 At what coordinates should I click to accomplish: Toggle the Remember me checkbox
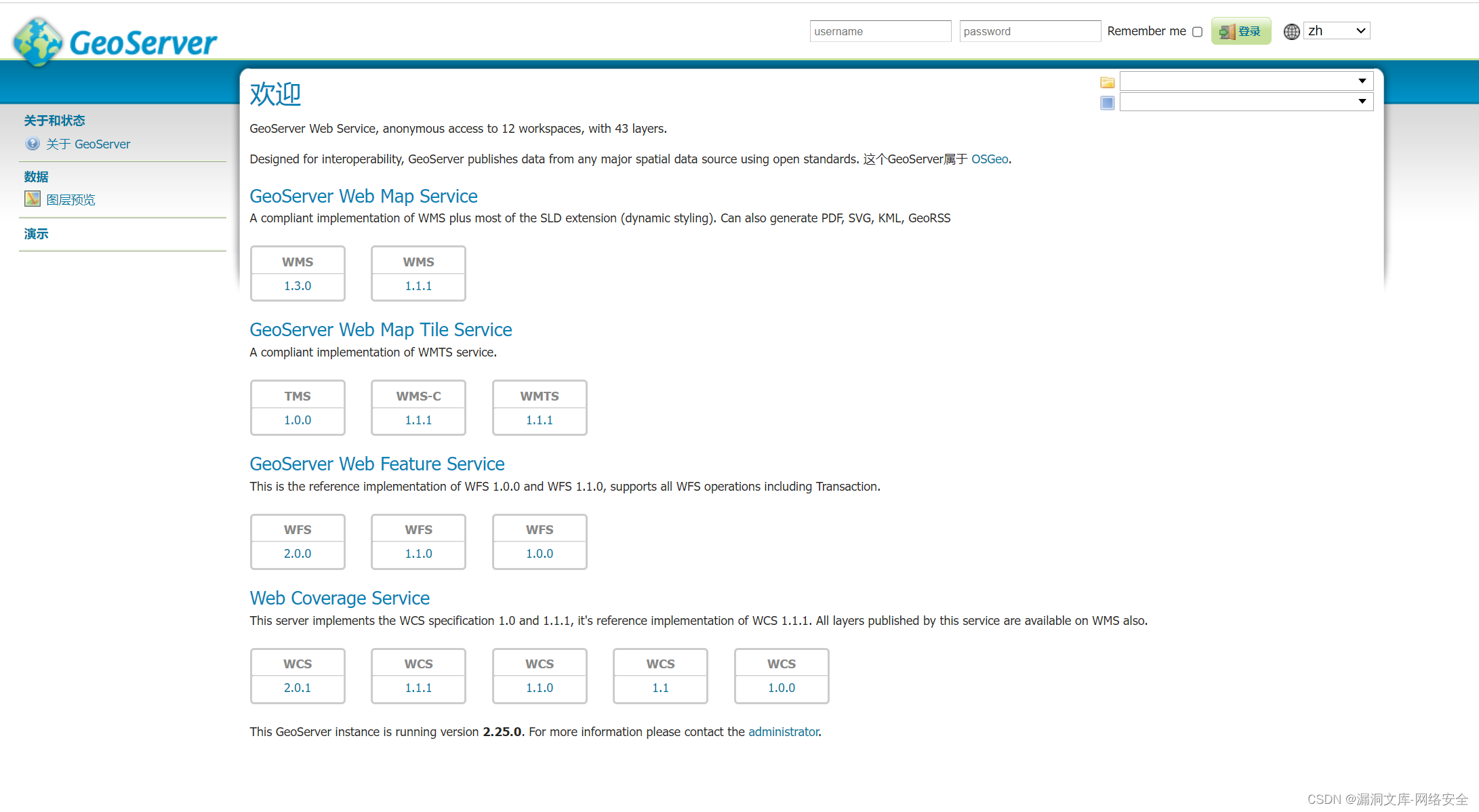(x=1198, y=32)
